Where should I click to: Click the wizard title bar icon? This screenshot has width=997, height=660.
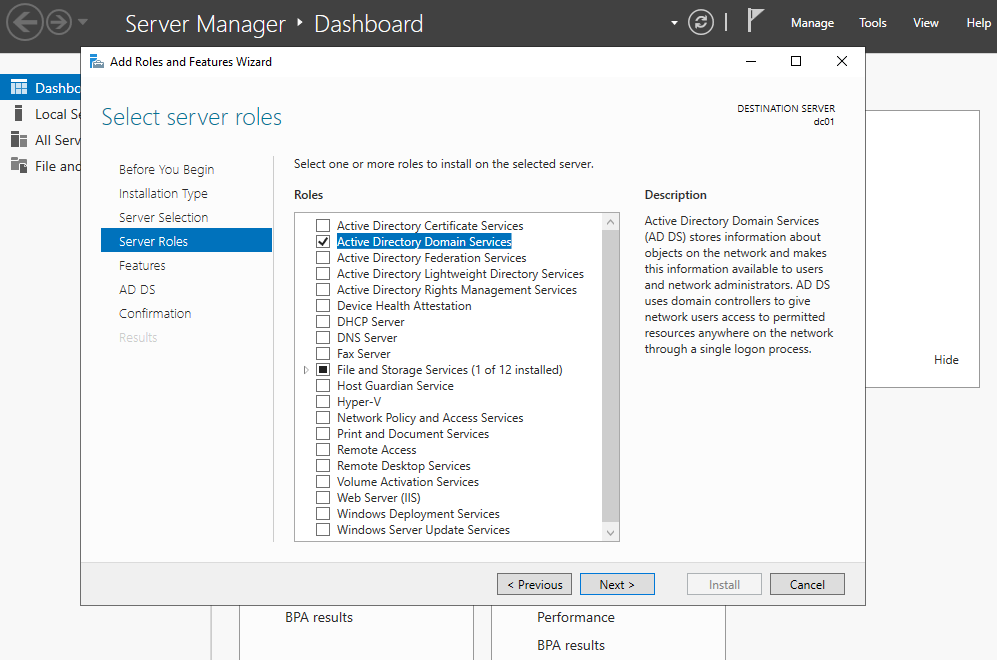click(x=97, y=62)
